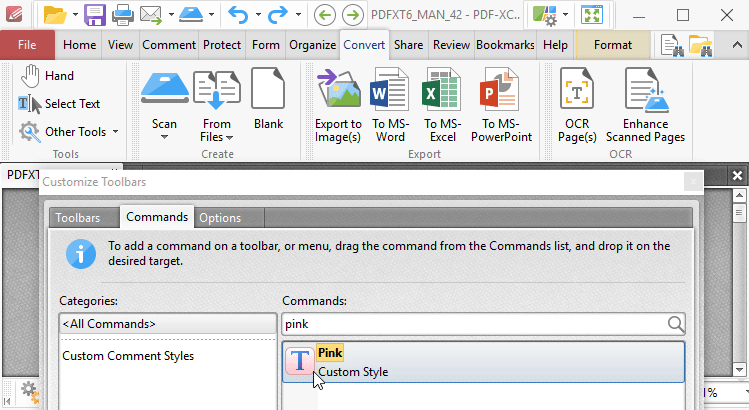Expand the Other Tools dropdown
Screen dimensions: 749x410
(x=70, y=131)
